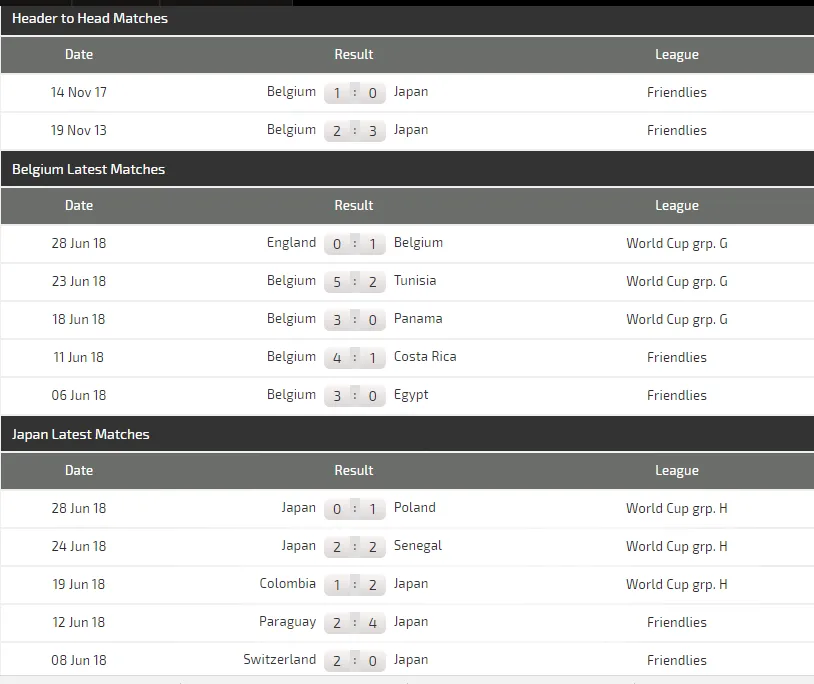Click the Paraguay 2 : 4 Japan score
Screen dimensions: 814x684
[x=354, y=623]
